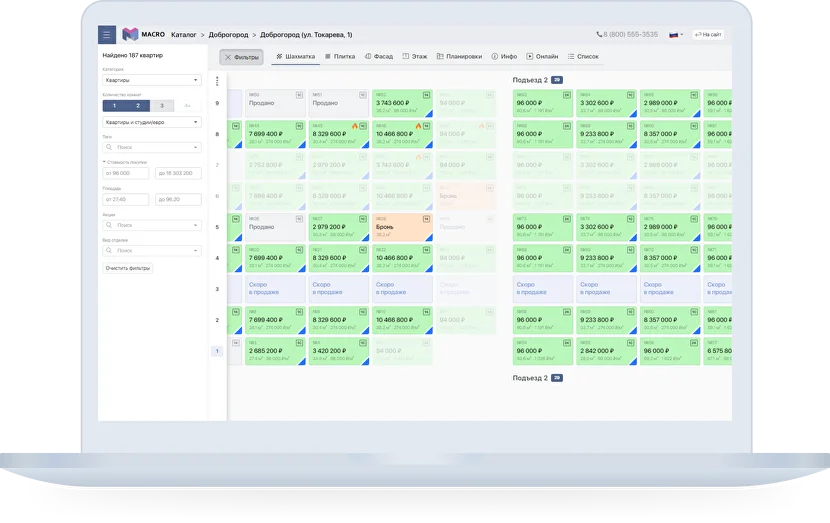Click the blue corner marker on floor 2's 8 329 600 ₽ card
This screenshot has width=830, height=523.
pos(366,331)
